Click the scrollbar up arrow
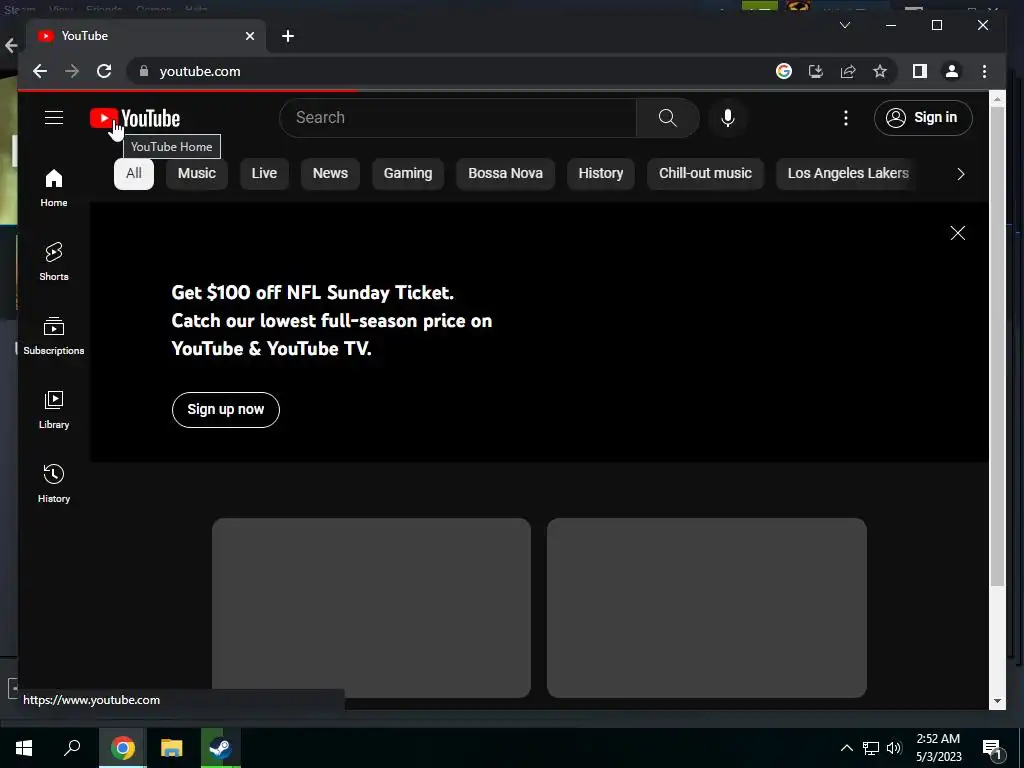This screenshot has width=1024, height=768. (997, 99)
